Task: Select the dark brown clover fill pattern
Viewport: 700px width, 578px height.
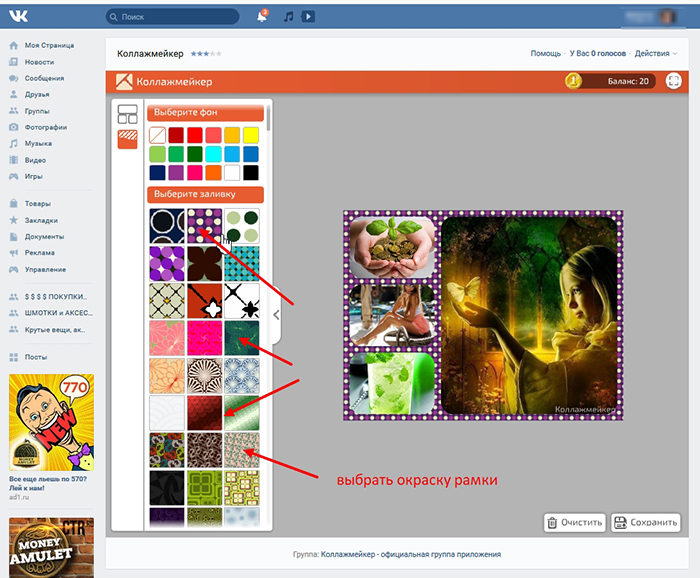Action: tap(204, 263)
